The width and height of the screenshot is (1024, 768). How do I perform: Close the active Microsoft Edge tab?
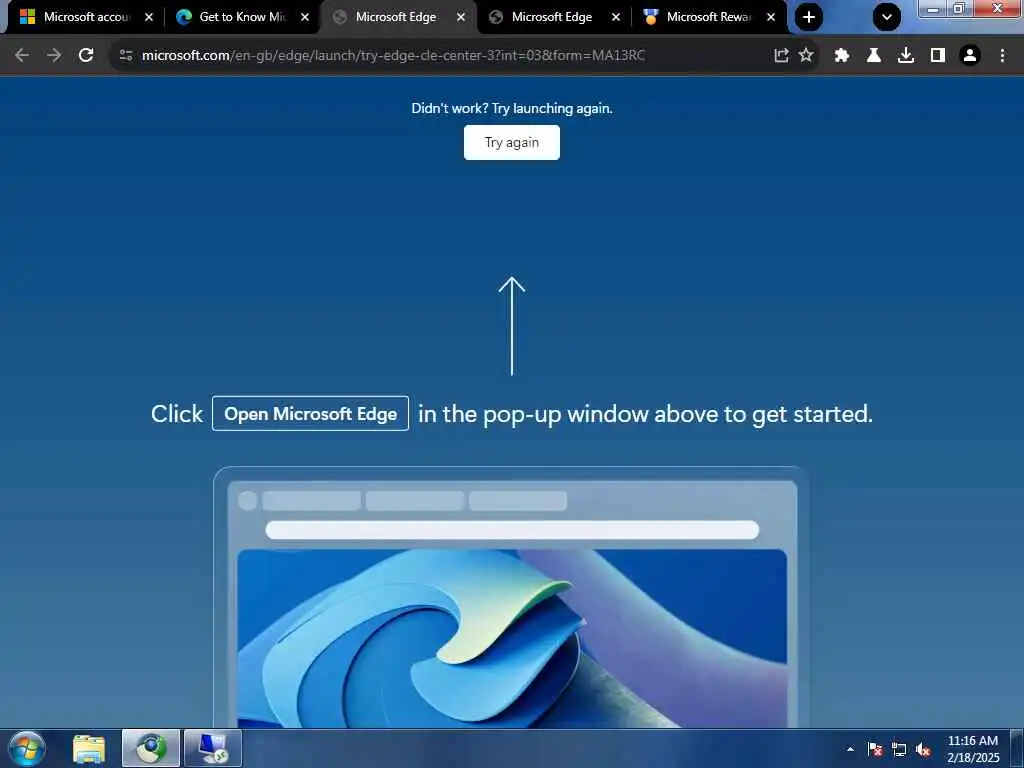click(x=461, y=17)
